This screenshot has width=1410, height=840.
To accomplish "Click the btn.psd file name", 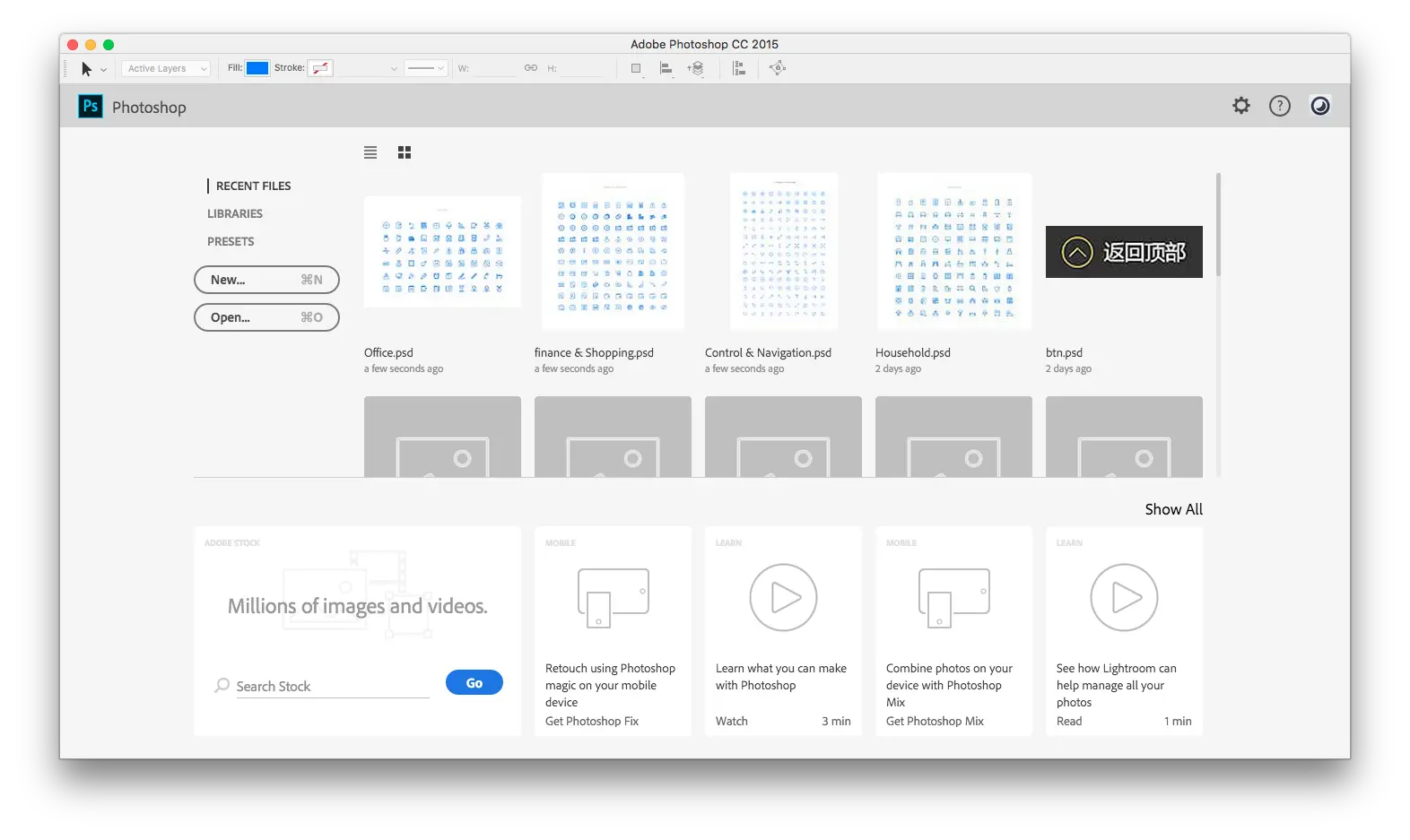I will click(x=1064, y=353).
